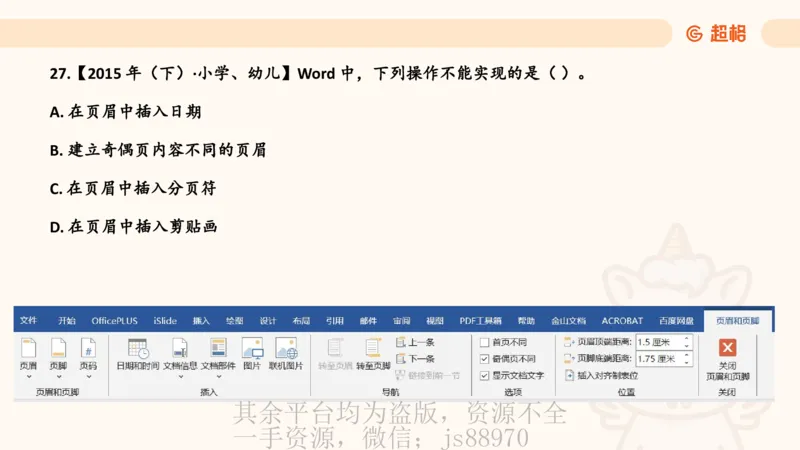The height and width of the screenshot is (450, 800).
Task: Click the 转至页脚 go to footer icon
Action: tap(373, 348)
